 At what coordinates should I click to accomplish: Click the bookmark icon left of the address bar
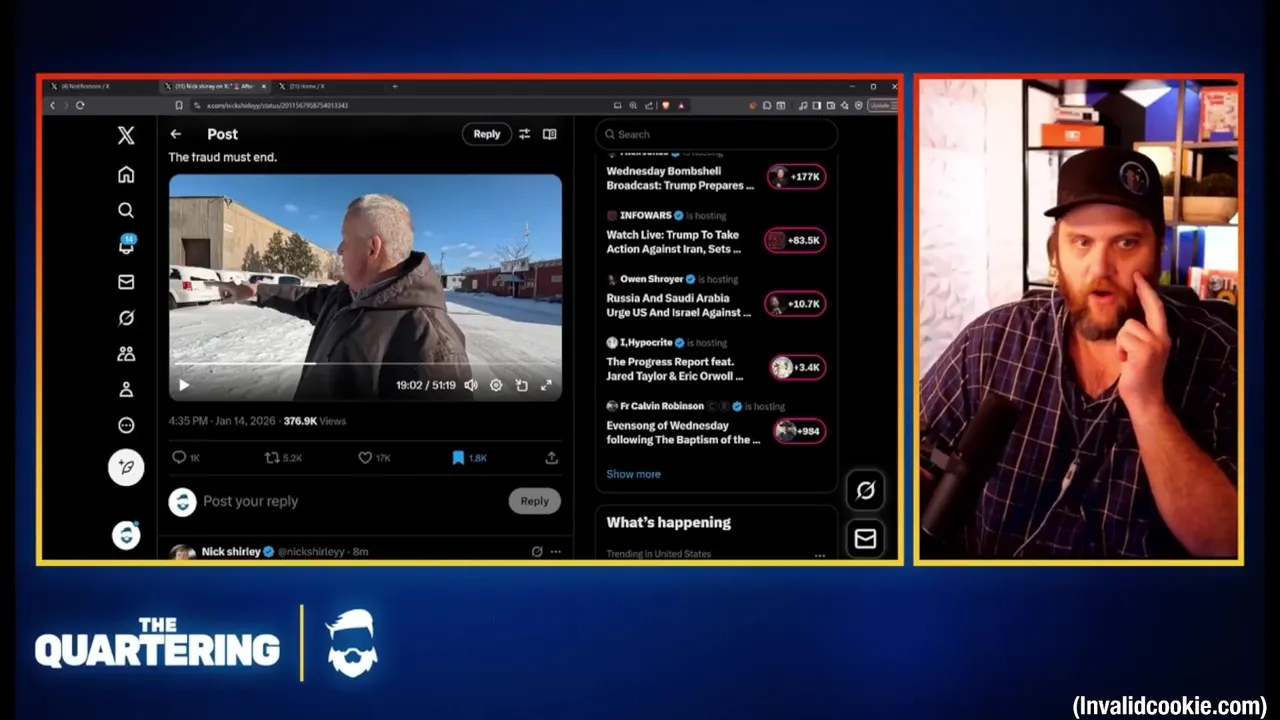pyautogui.click(x=179, y=105)
